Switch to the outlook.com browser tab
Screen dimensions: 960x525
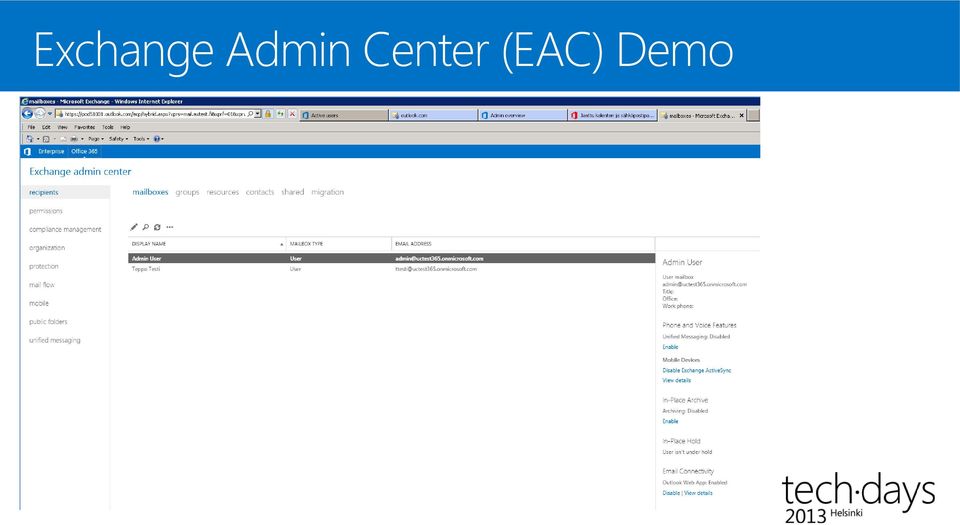[x=433, y=115]
